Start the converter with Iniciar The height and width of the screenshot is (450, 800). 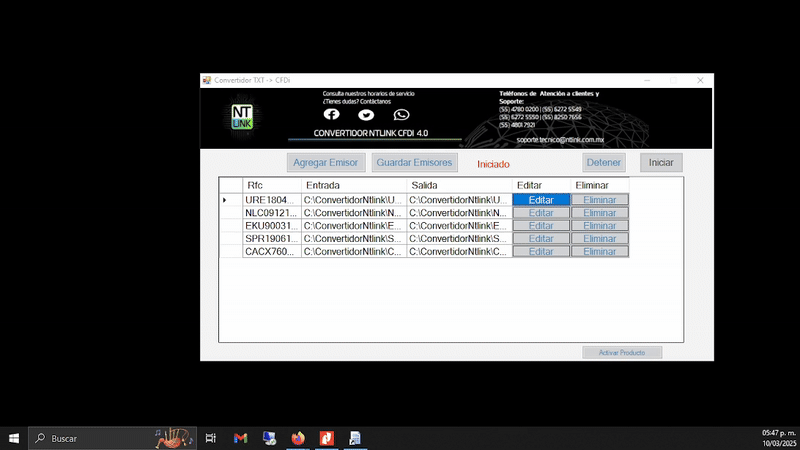661,163
